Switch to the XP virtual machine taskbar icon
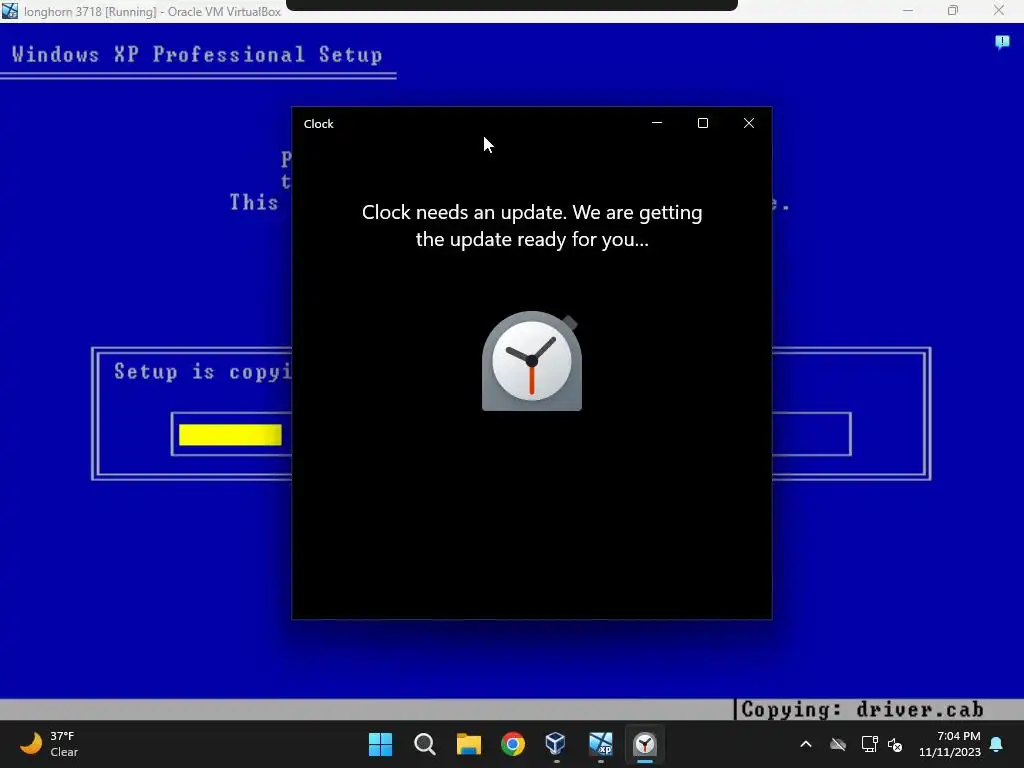1024x768 pixels. 600,744
